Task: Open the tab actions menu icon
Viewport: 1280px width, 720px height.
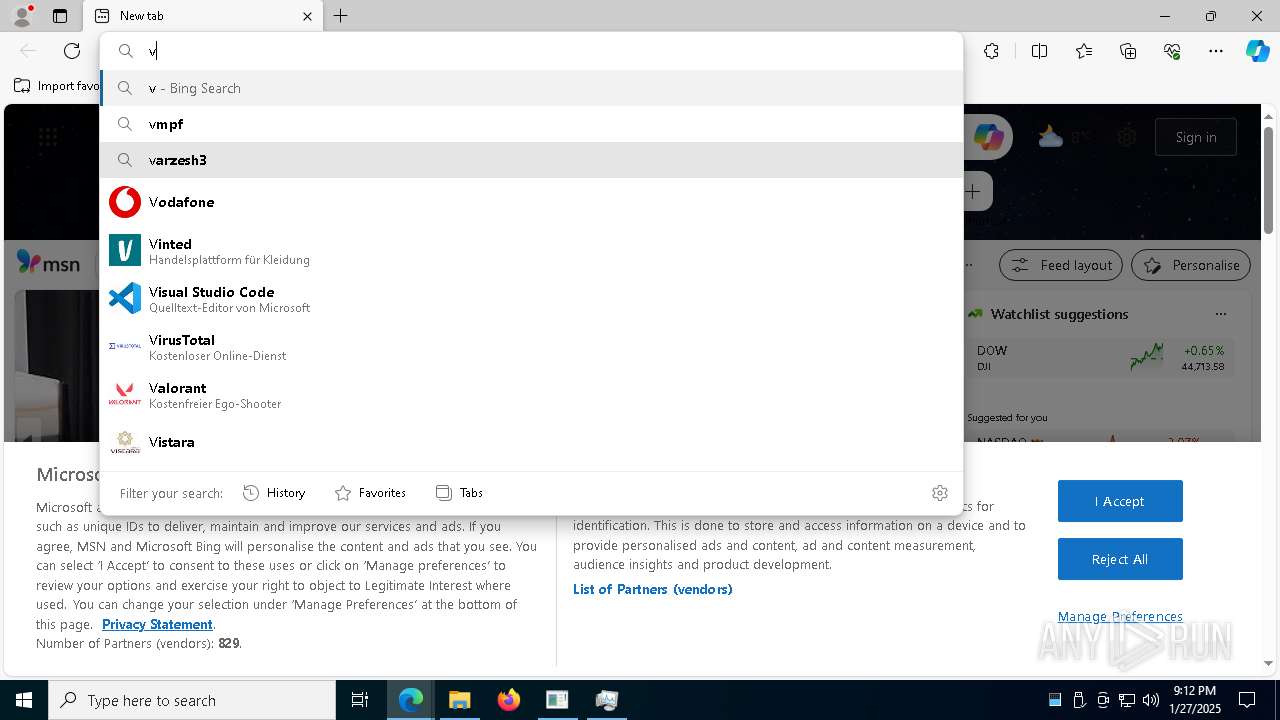Action: 60,16
